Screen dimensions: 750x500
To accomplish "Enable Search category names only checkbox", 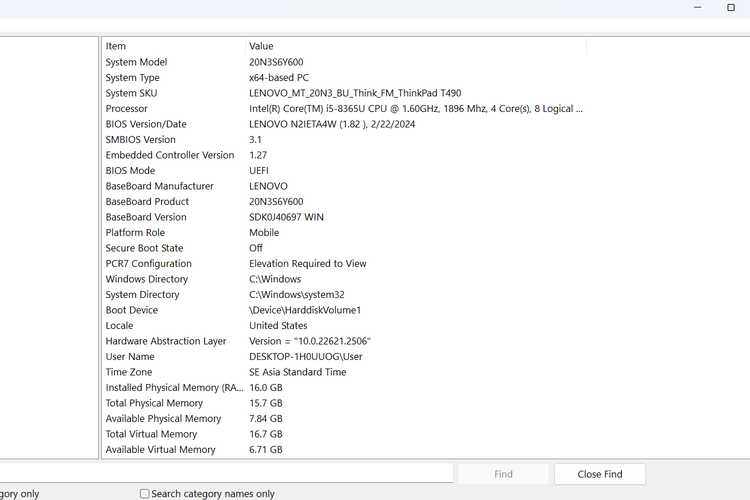I will (145, 494).
